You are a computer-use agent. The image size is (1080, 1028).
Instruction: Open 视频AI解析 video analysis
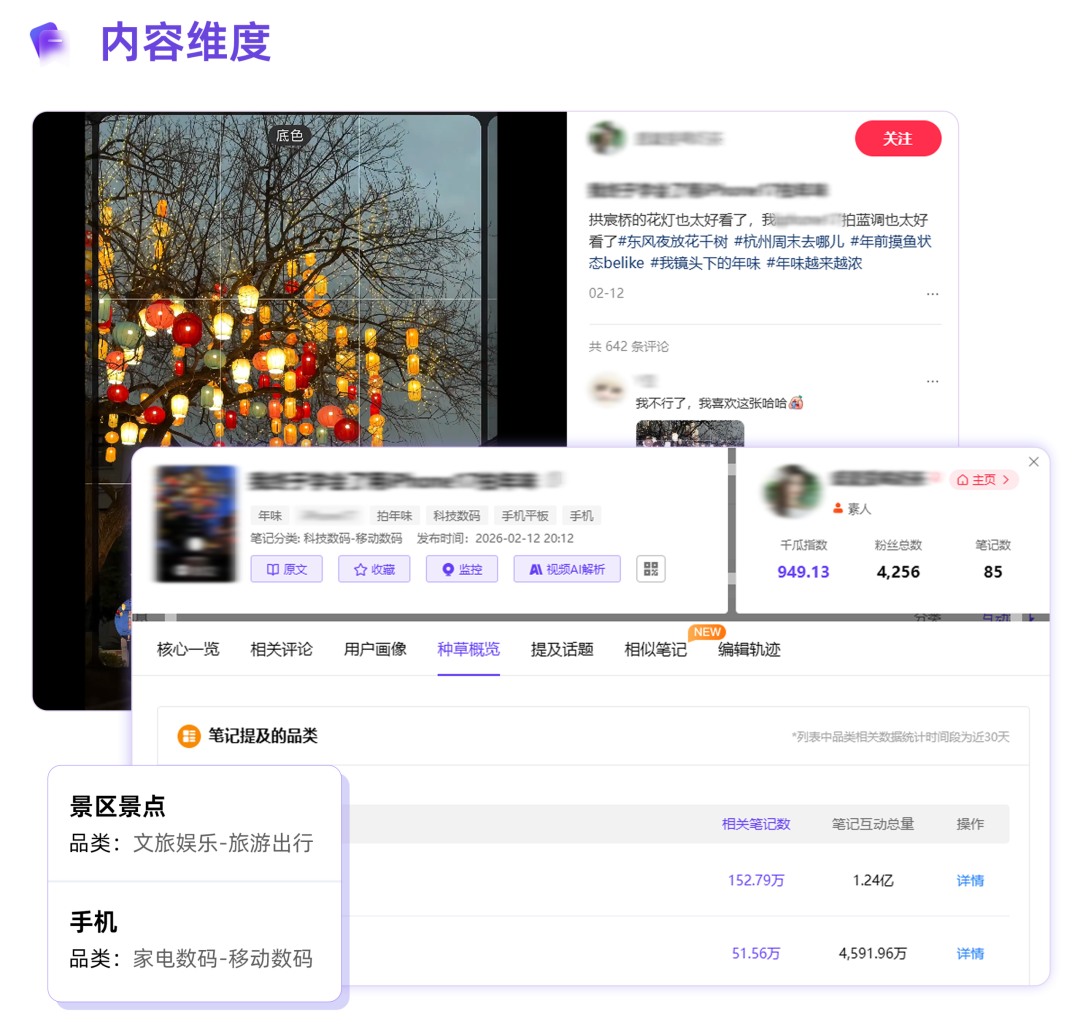[567, 569]
